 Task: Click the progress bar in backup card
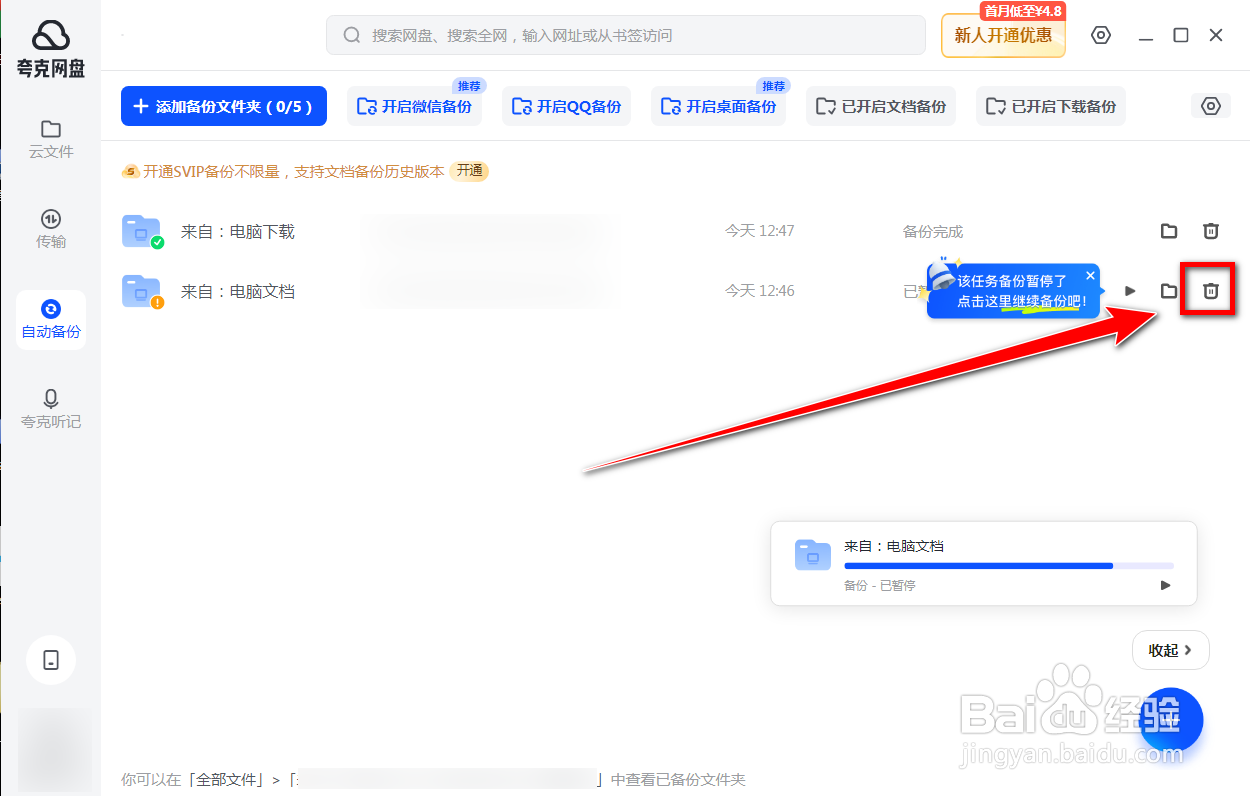click(1009, 566)
